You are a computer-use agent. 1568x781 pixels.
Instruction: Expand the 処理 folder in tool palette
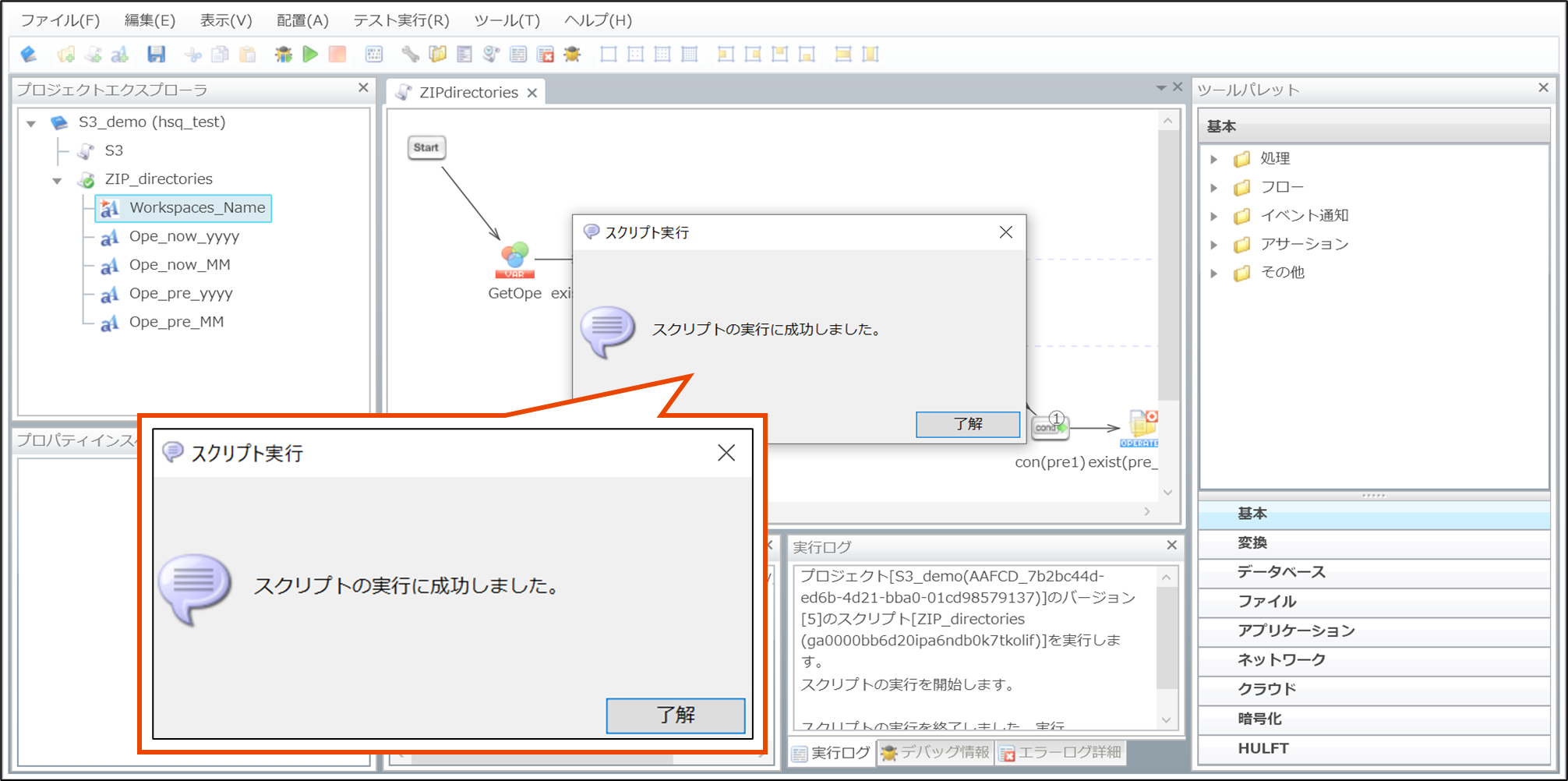pyautogui.click(x=1213, y=159)
